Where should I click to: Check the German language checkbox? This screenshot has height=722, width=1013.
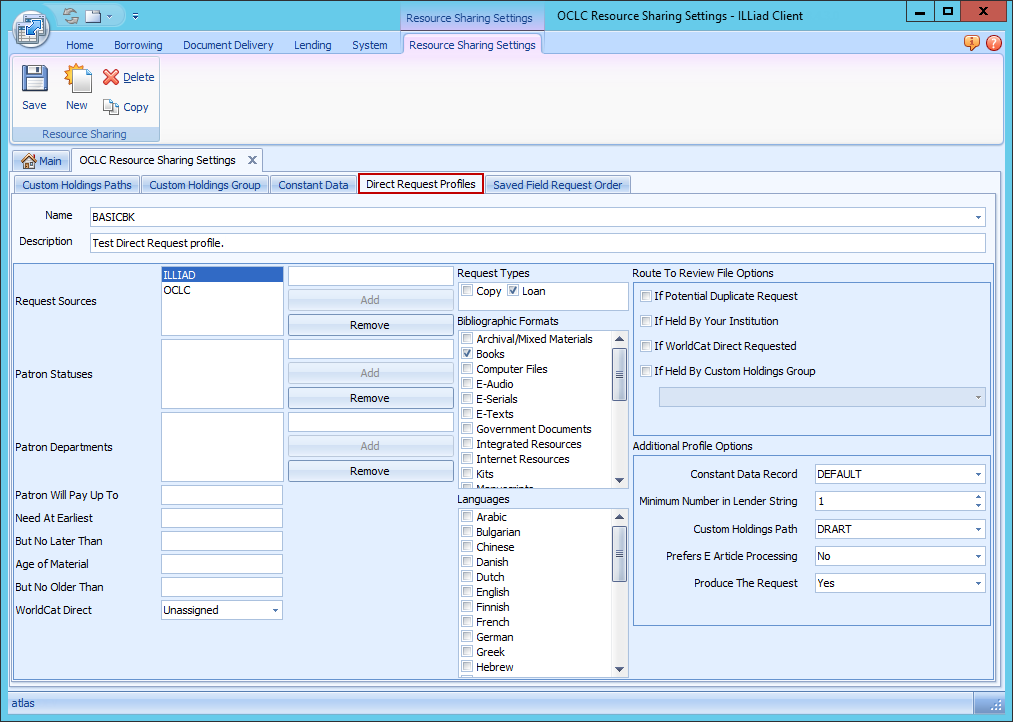pyautogui.click(x=467, y=637)
